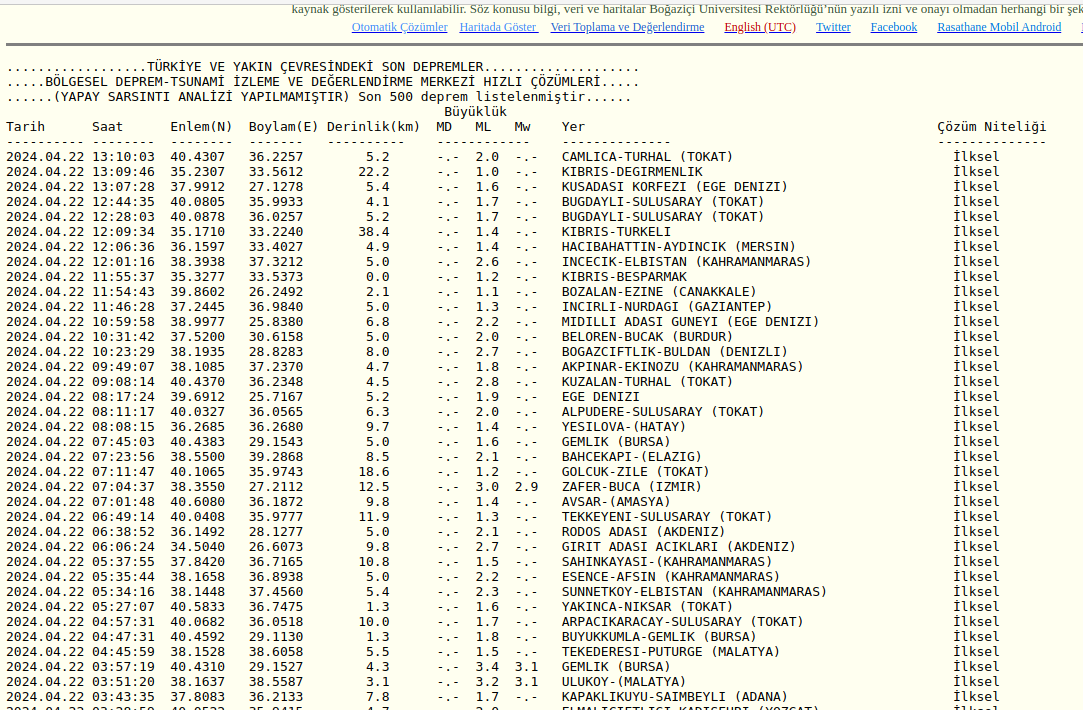This screenshot has width=1083, height=710.
Task: Open Veri Toplama ve Değerlendirme link
Action: tap(627, 27)
